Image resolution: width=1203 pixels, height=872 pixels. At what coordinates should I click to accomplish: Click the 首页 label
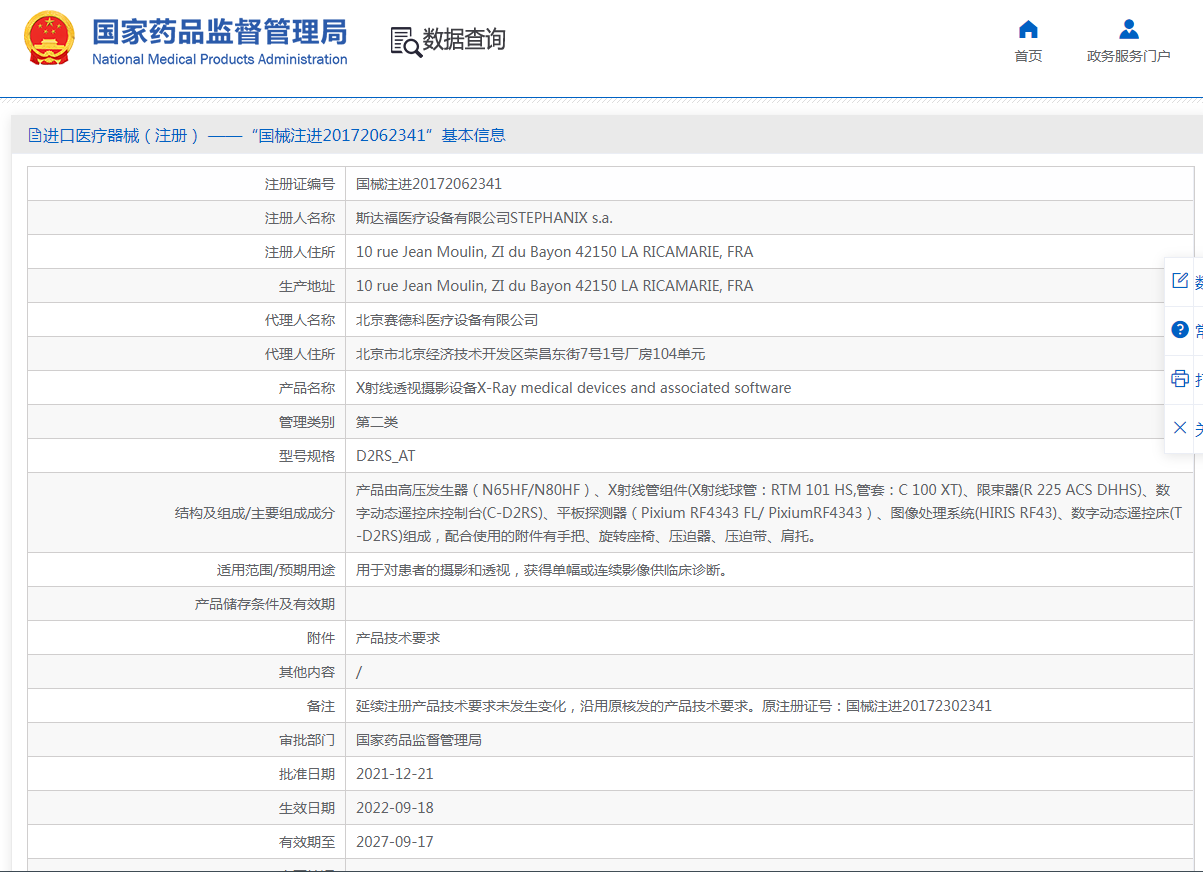pos(1028,56)
